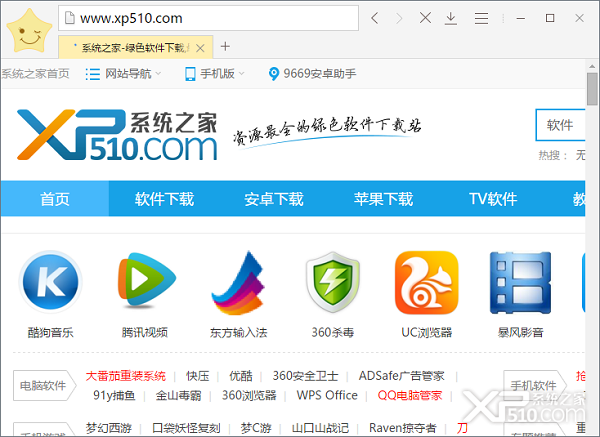Expand the 手机版 dropdown arrow
Screen dimensions: 600x437
click(x=241, y=73)
